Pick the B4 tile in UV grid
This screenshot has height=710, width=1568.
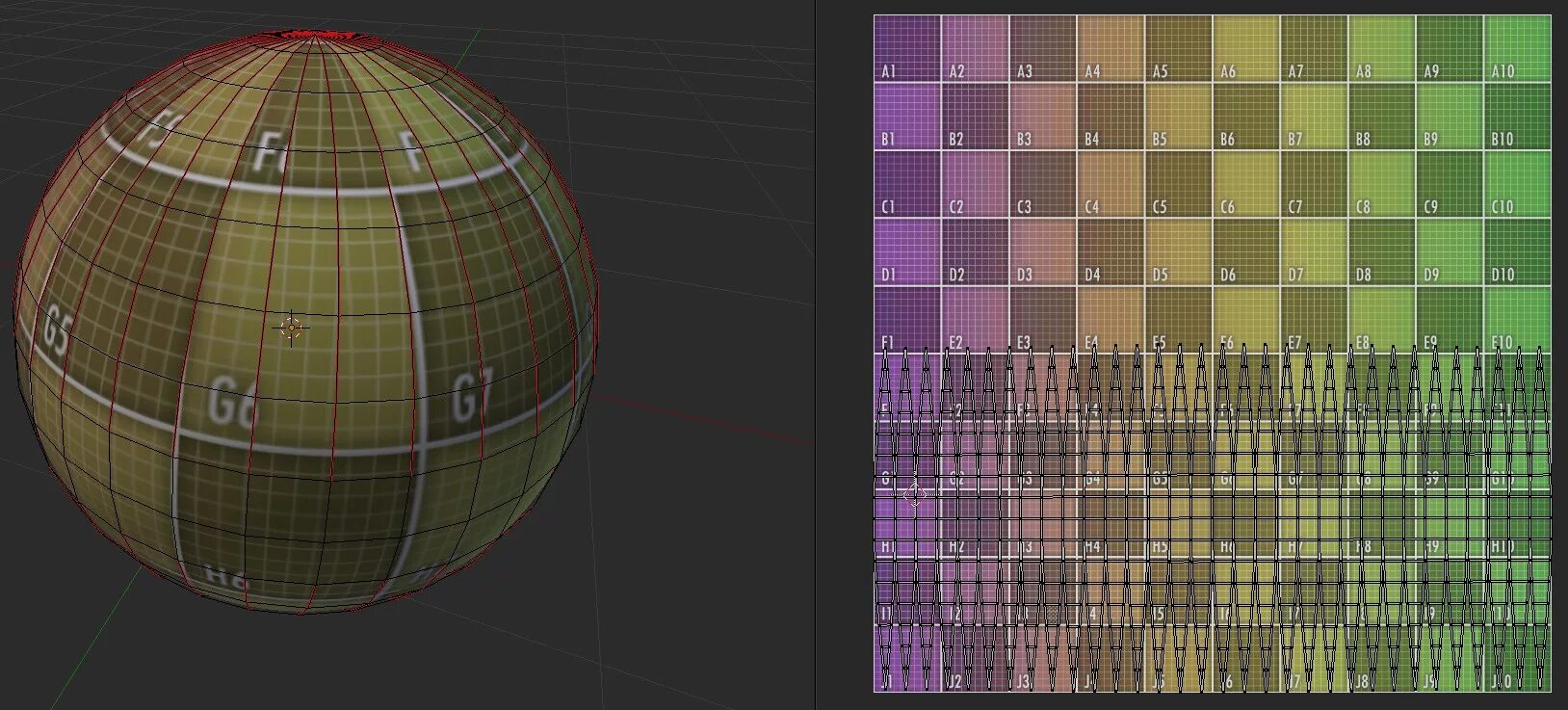1111,116
